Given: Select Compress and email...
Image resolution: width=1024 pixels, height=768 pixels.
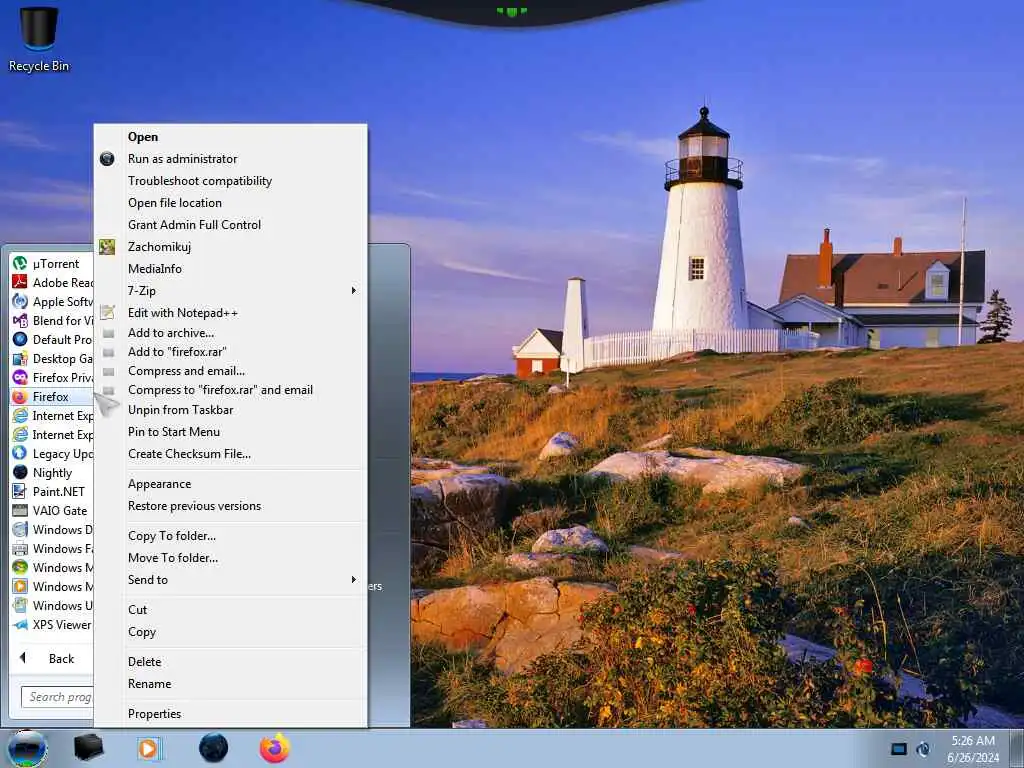Looking at the screenshot, I should (186, 371).
